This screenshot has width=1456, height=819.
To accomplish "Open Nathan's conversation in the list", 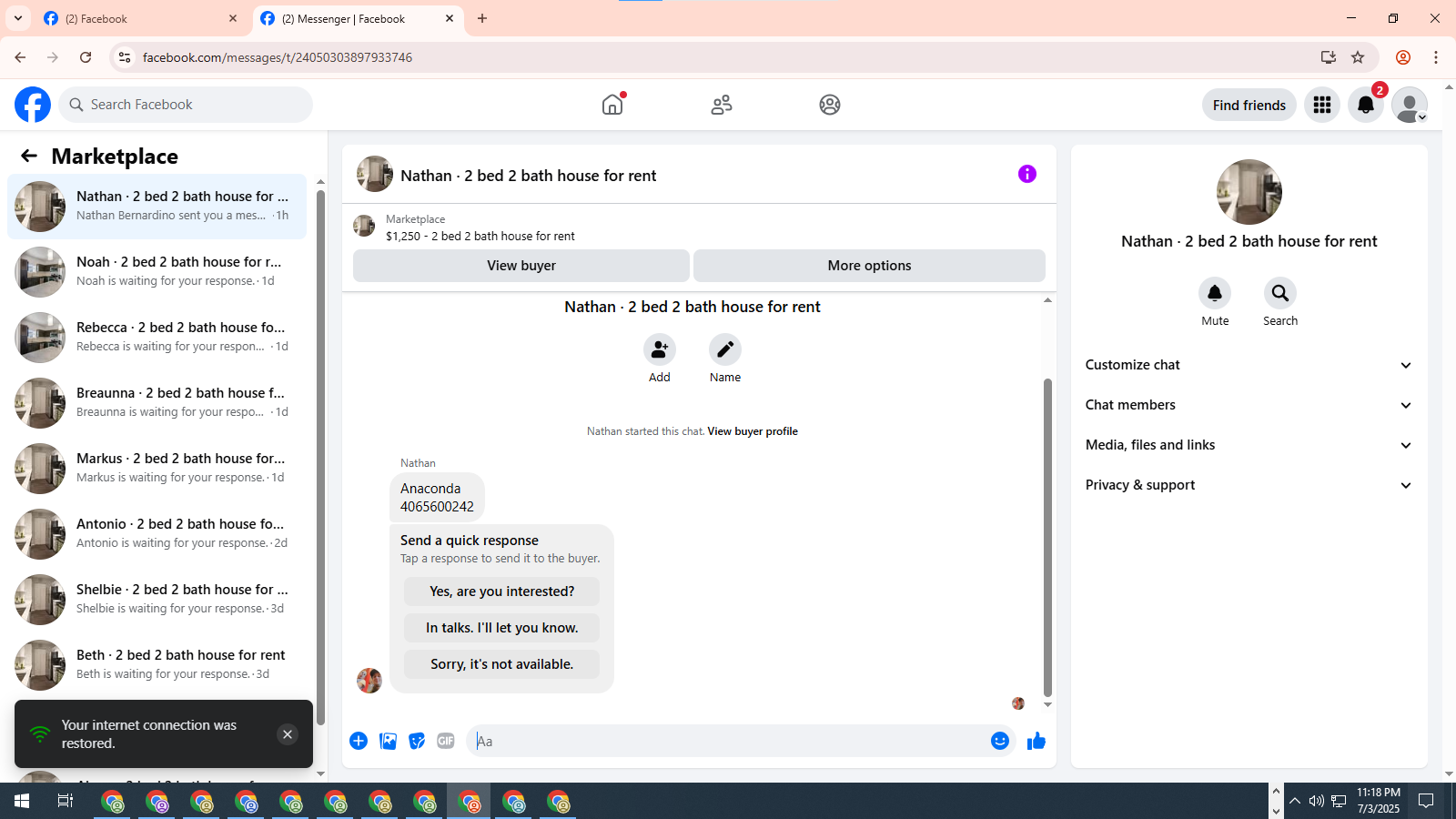I will (x=157, y=207).
